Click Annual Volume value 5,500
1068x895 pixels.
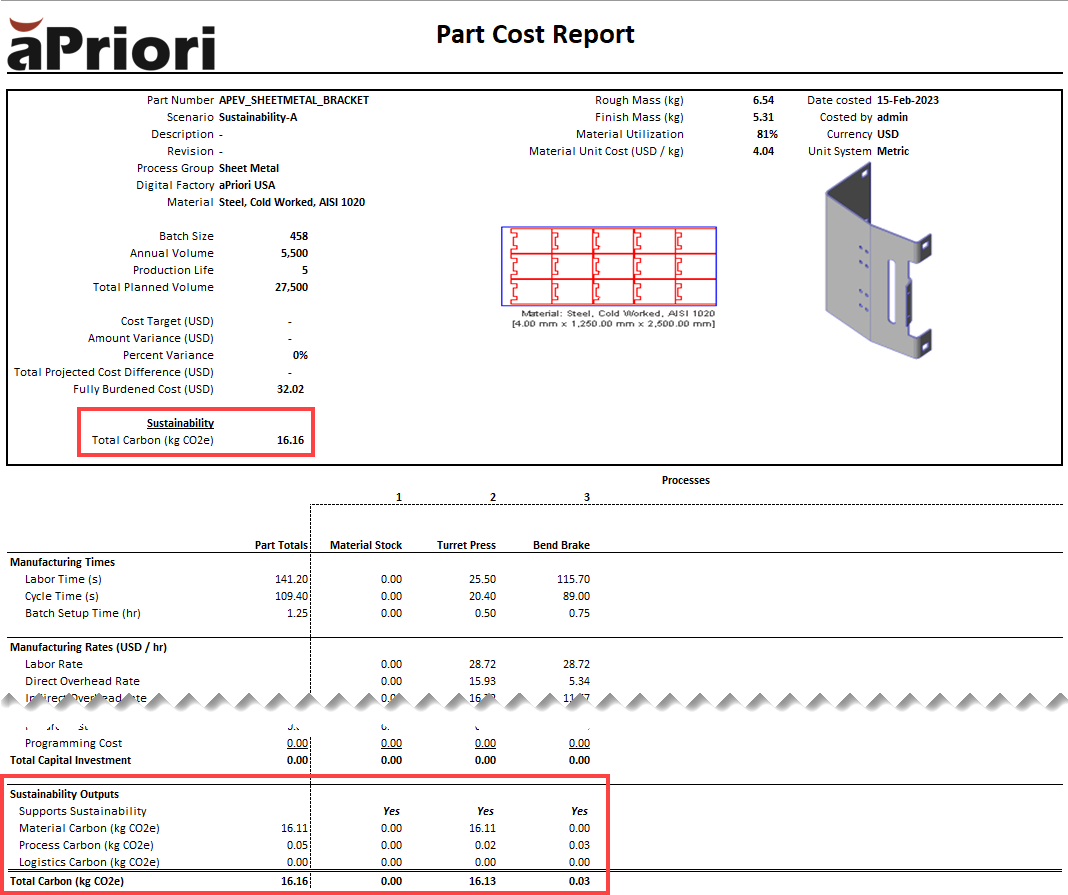tap(294, 253)
